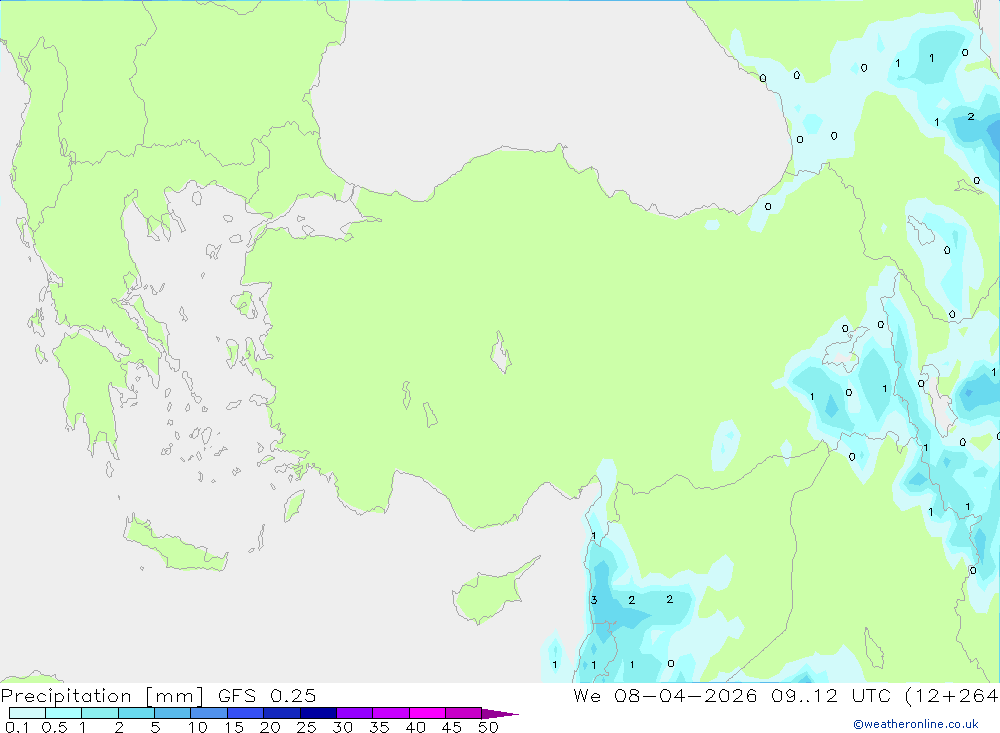Click the '50' legend scale label
This screenshot has width=1000, height=733.
[x=488, y=727]
